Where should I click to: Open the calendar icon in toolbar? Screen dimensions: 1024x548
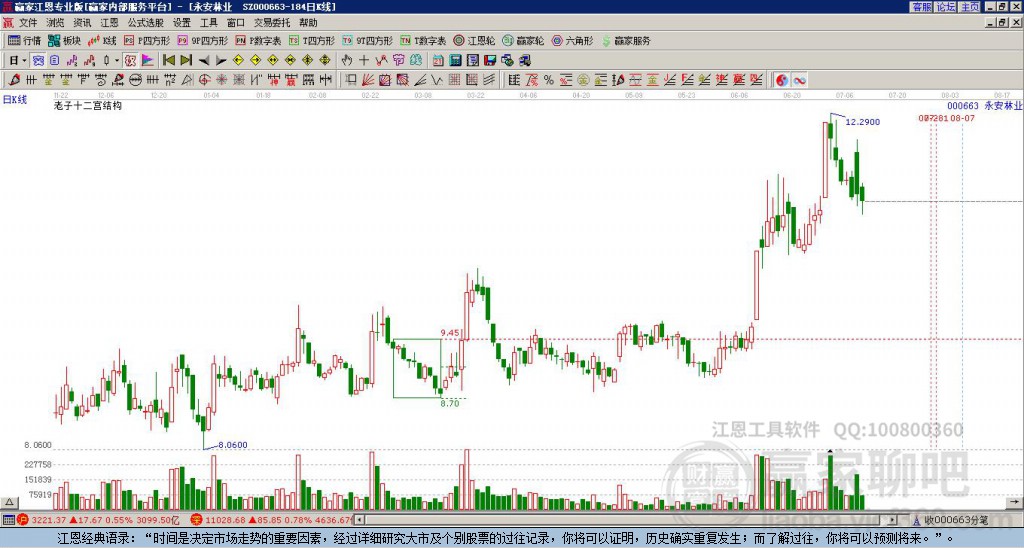click(x=438, y=61)
